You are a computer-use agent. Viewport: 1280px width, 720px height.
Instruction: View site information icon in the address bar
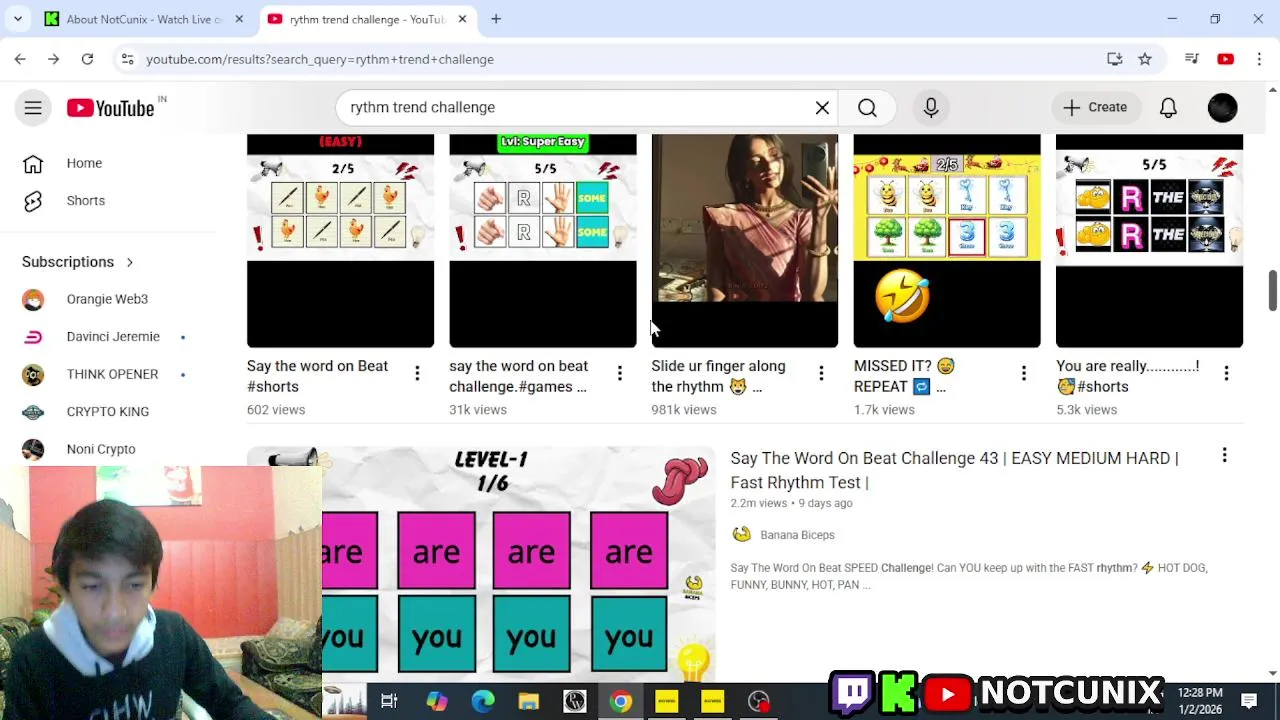(127, 59)
